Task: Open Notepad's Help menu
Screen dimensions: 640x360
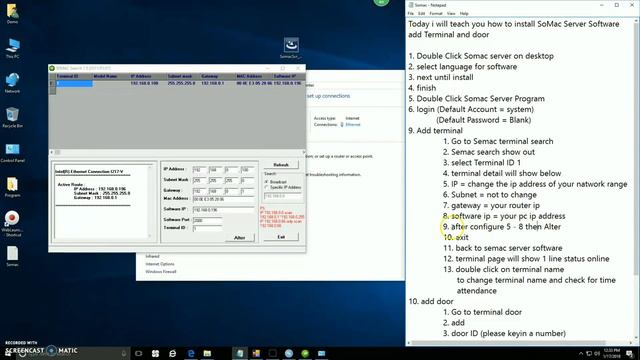Action: 464,13
